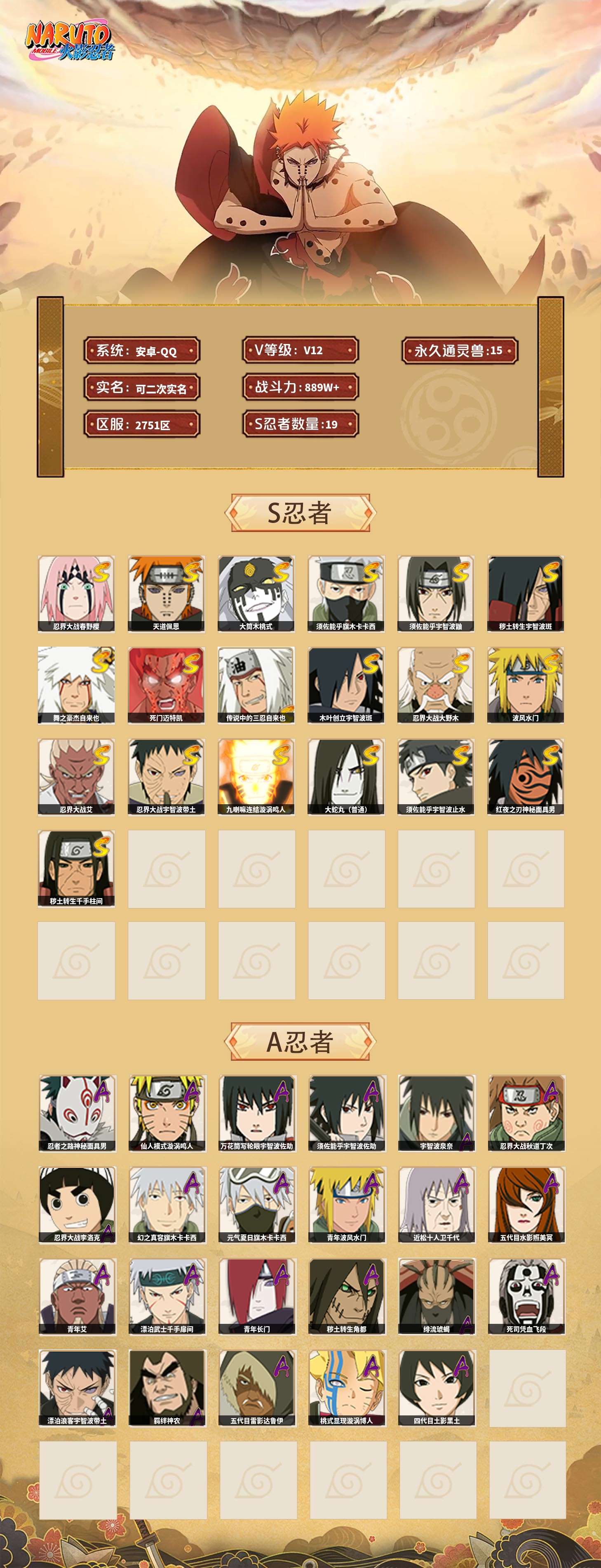Click the A忍者 section header
Viewport: 601px width, 1568px height.
300,1041
